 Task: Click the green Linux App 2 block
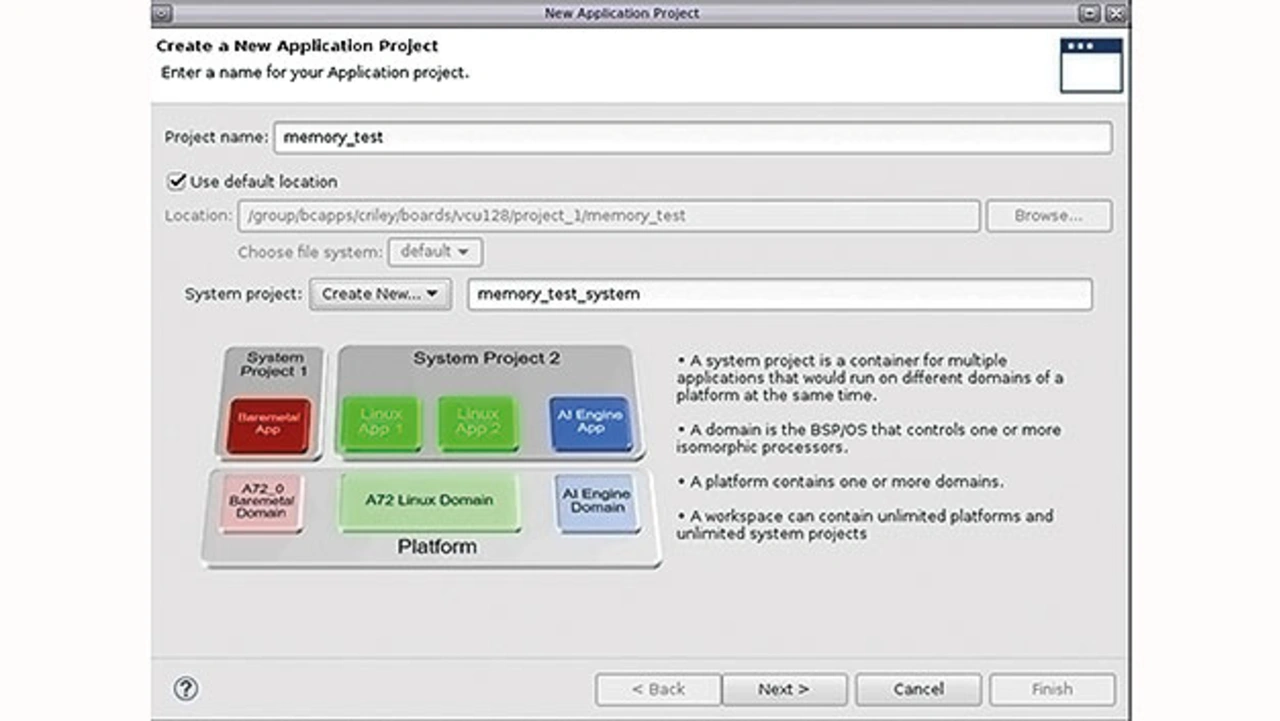point(477,423)
